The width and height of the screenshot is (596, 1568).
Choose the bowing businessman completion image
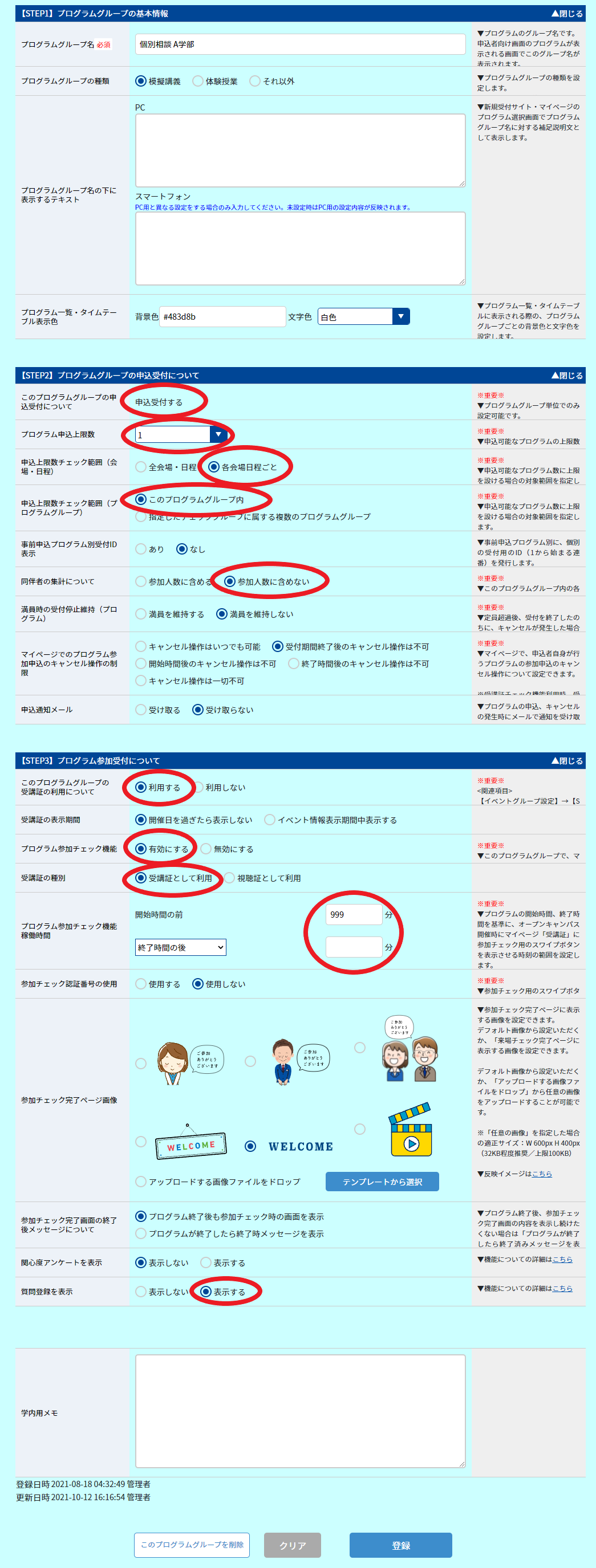coord(250,1061)
